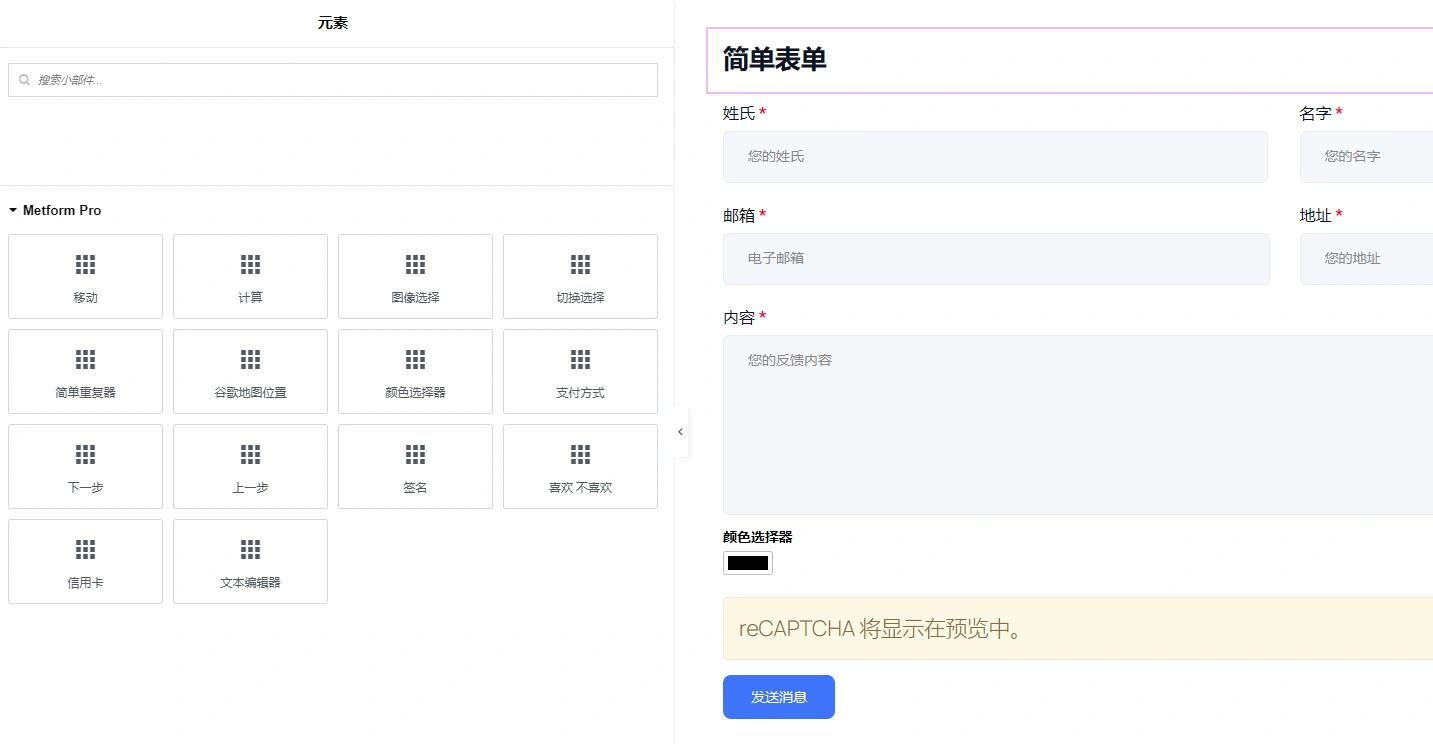Select the 信用卡 (credit card) widget
Viewport: 1433px width, 744px height.
pyautogui.click(x=85, y=561)
